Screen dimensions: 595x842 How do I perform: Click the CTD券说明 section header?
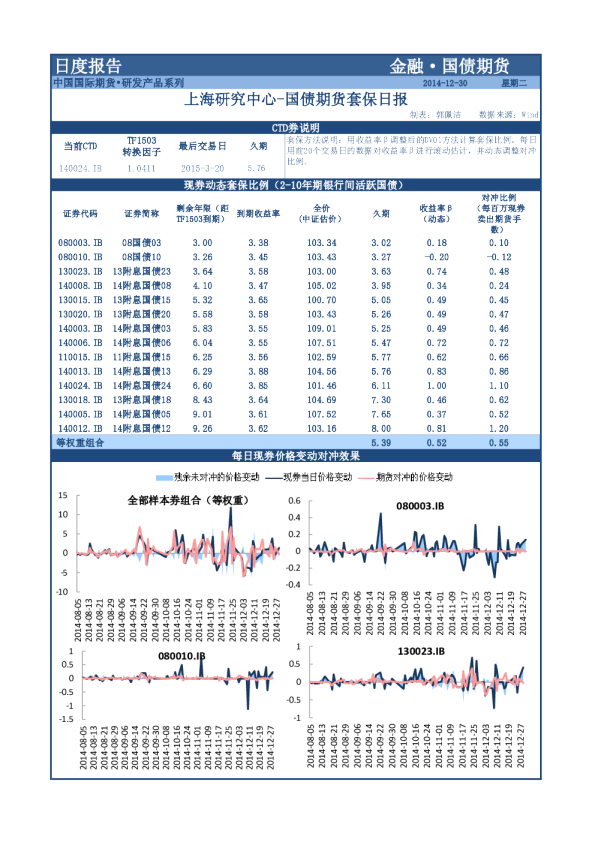295,128
